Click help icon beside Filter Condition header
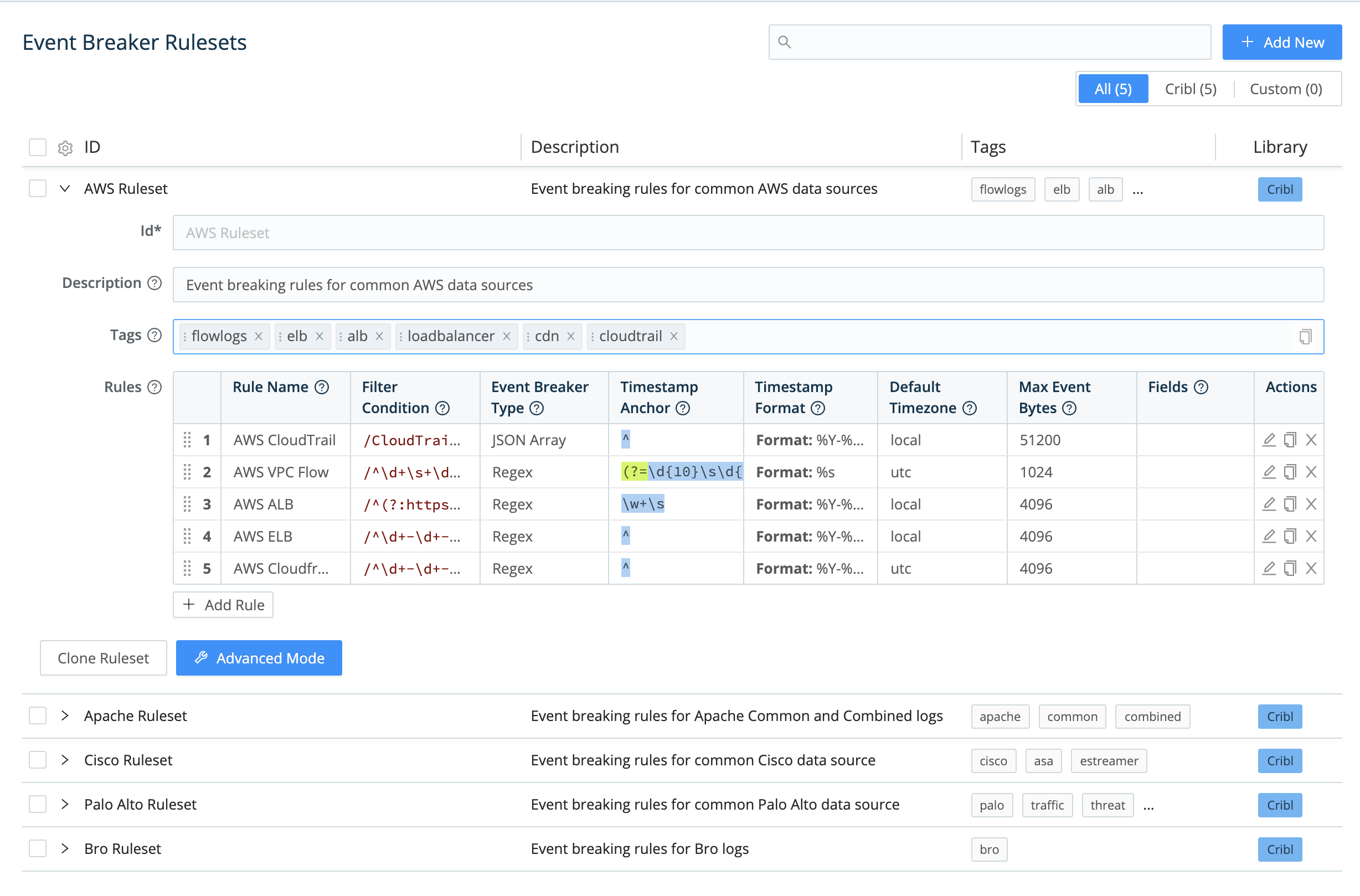The width and height of the screenshot is (1360, 896). point(442,409)
